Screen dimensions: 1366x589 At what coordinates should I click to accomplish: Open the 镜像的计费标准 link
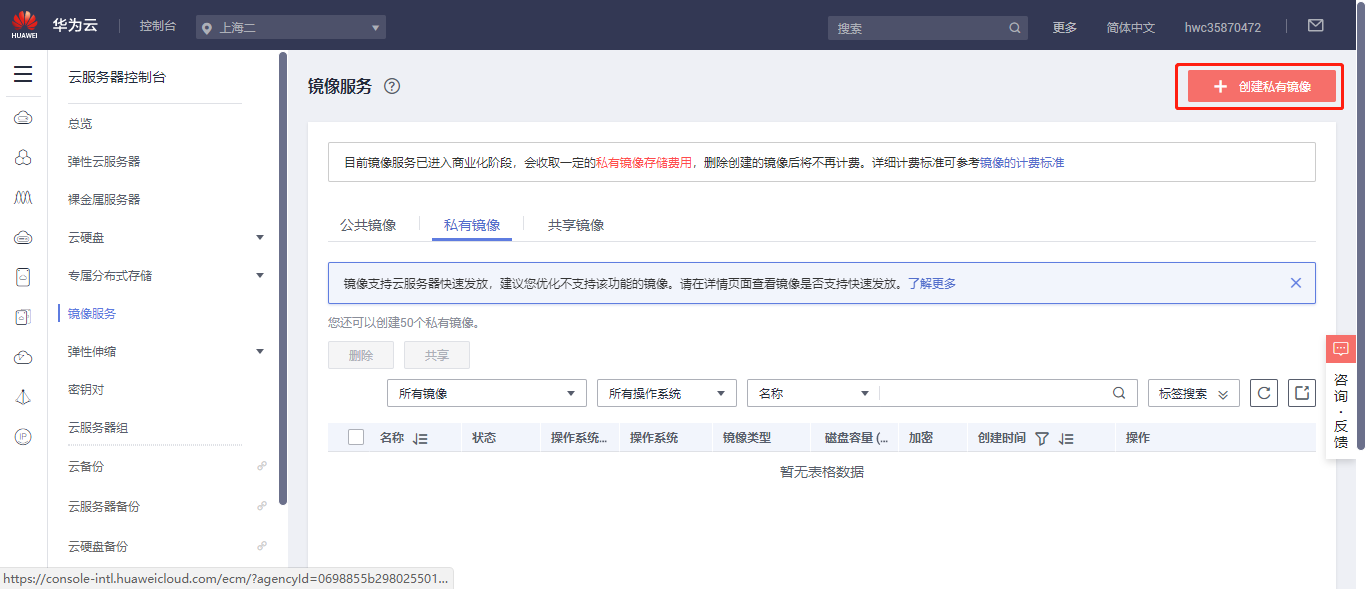pyautogui.click(x=1022, y=162)
